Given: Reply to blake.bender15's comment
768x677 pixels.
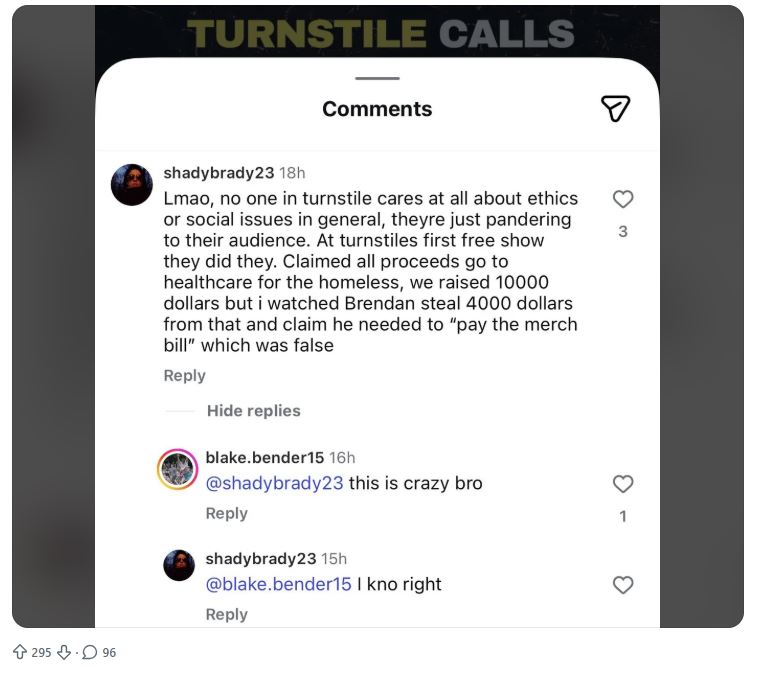Looking at the screenshot, I should click(227, 513).
